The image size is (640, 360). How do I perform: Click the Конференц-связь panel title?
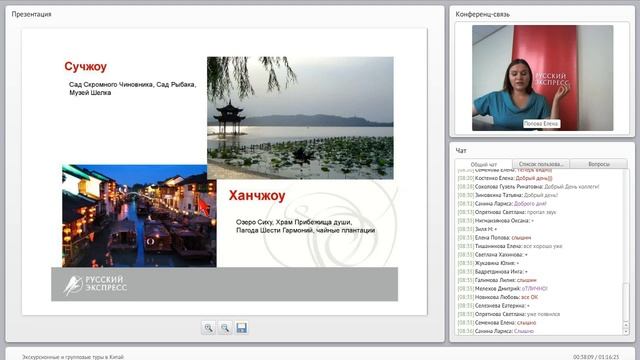[482, 14]
